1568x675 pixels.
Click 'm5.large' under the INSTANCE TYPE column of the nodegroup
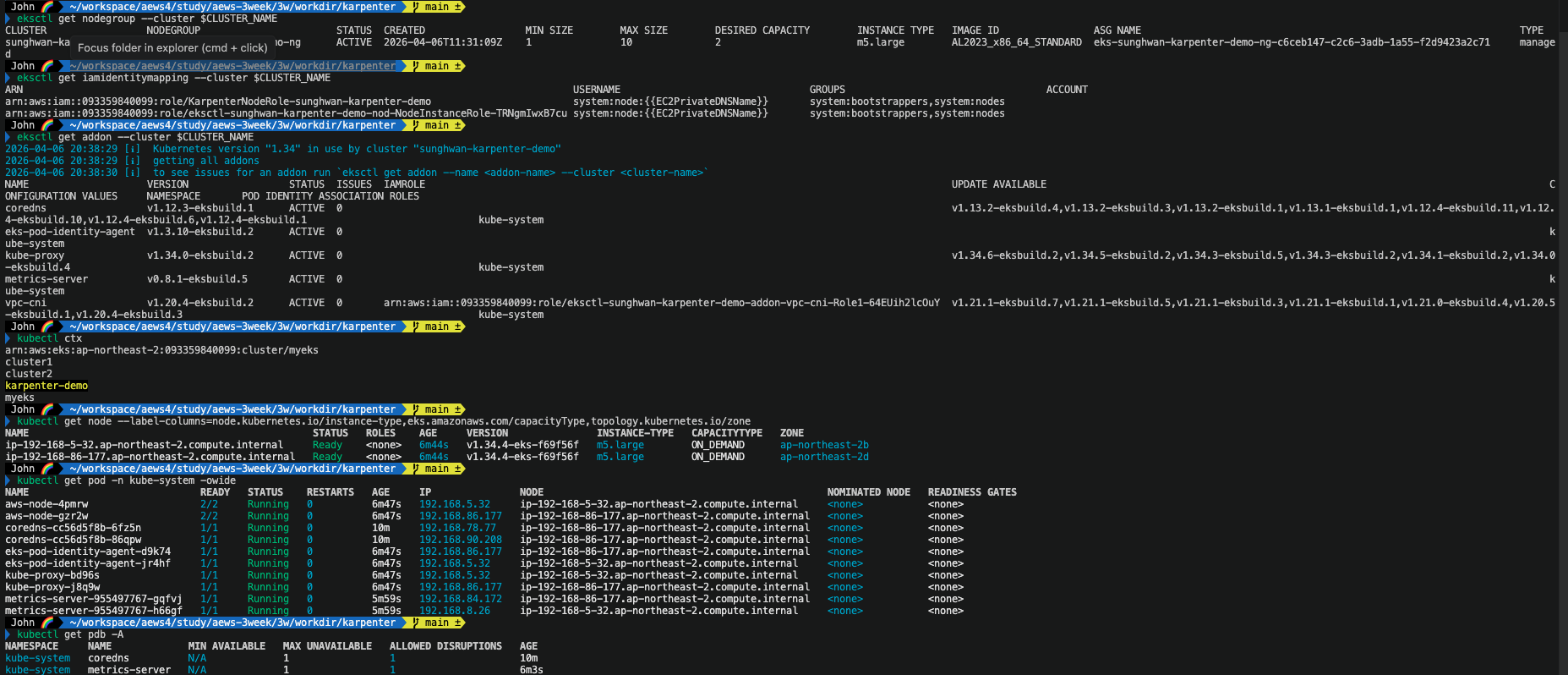[881, 42]
